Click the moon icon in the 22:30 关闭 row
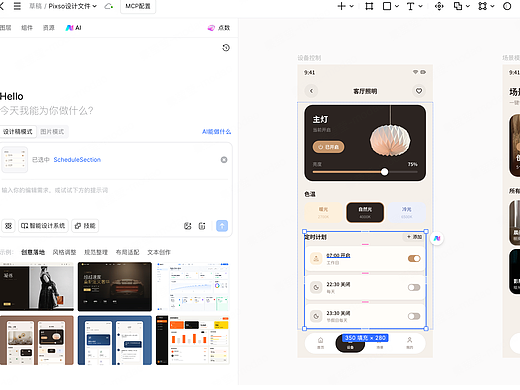Image resolution: width=520 pixels, height=390 pixels. pyautogui.click(x=316, y=287)
